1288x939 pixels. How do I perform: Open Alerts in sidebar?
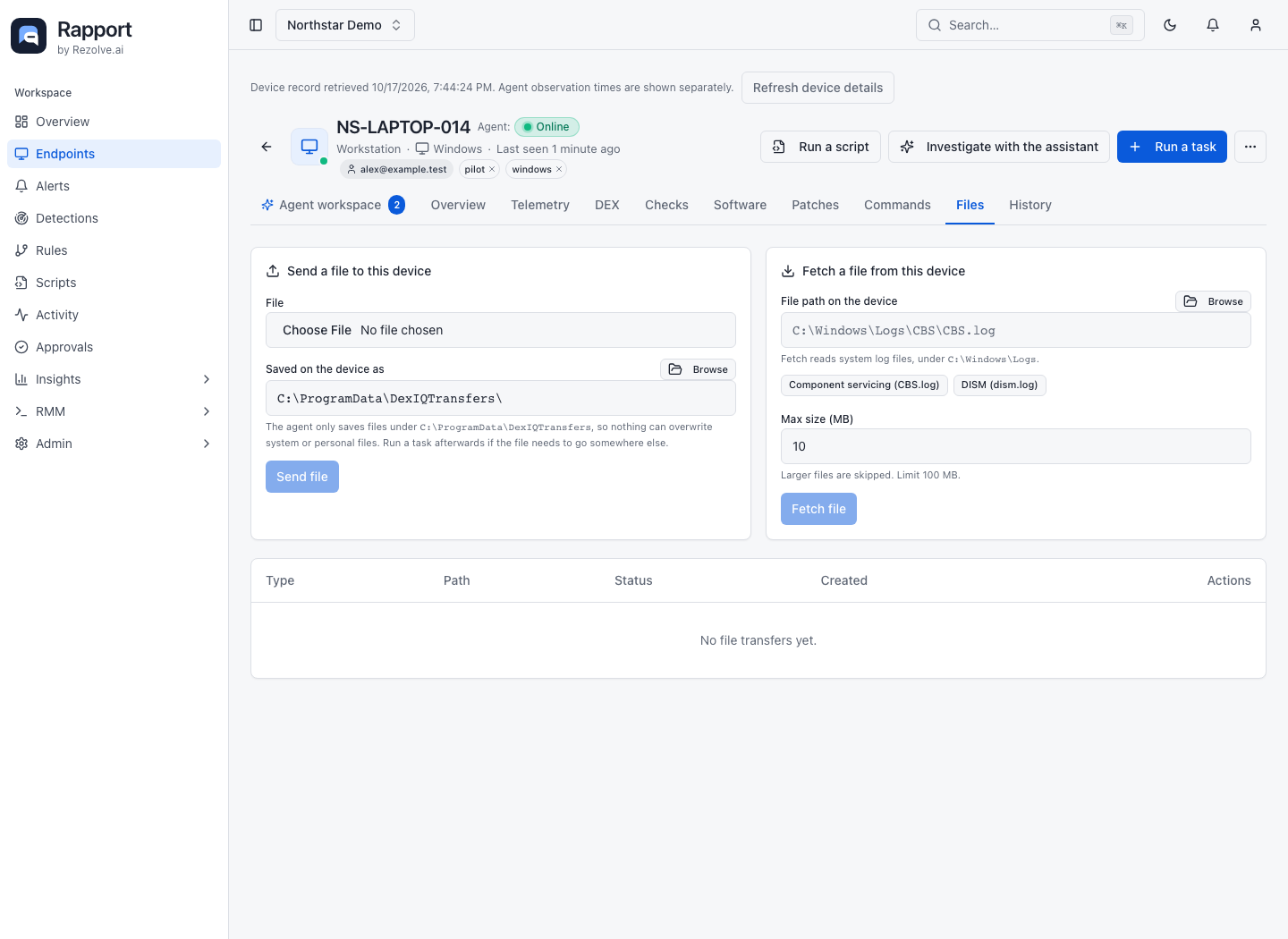114,186
